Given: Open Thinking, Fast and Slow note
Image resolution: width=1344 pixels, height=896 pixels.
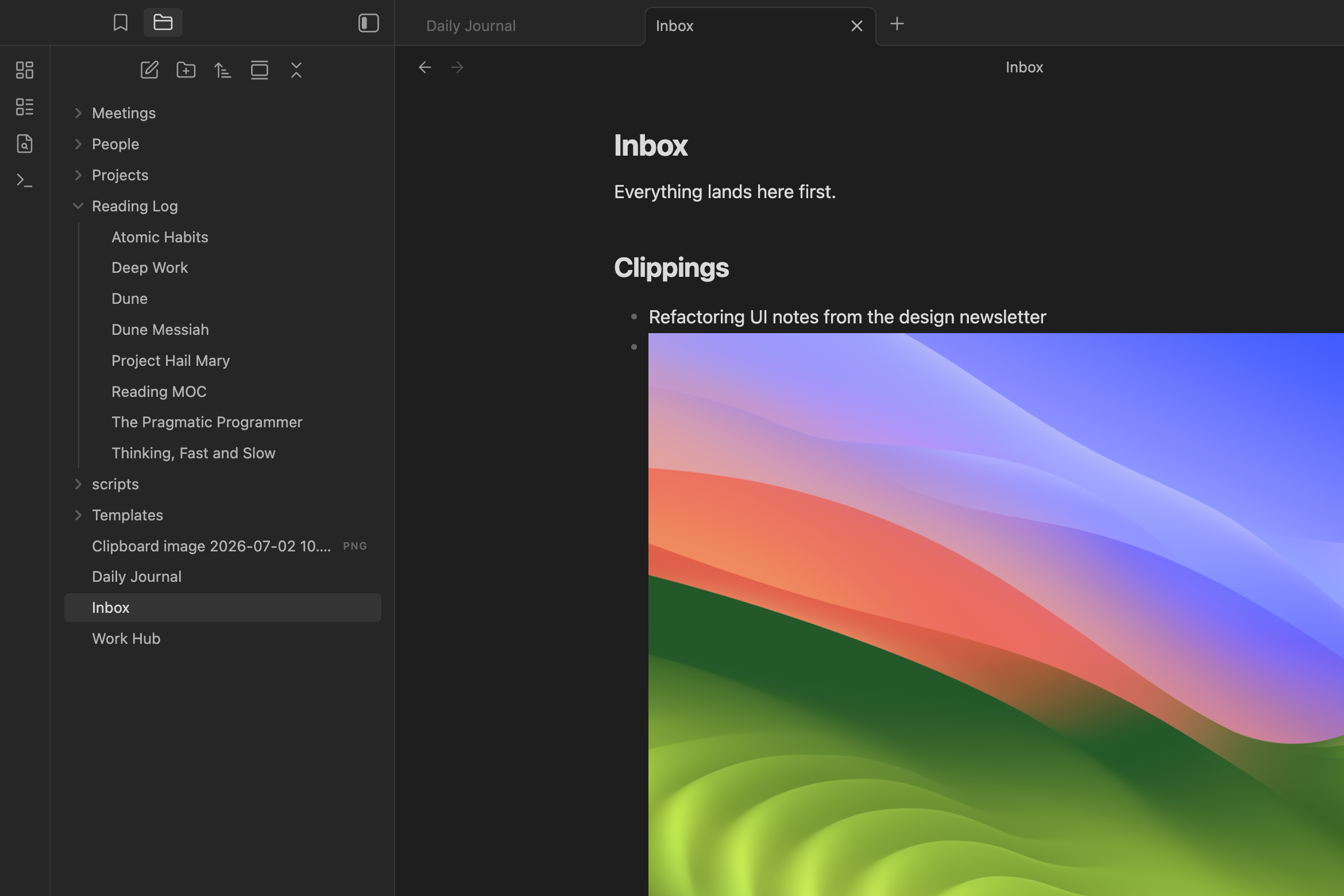Looking at the screenshot, I should [x=233, y=453].
